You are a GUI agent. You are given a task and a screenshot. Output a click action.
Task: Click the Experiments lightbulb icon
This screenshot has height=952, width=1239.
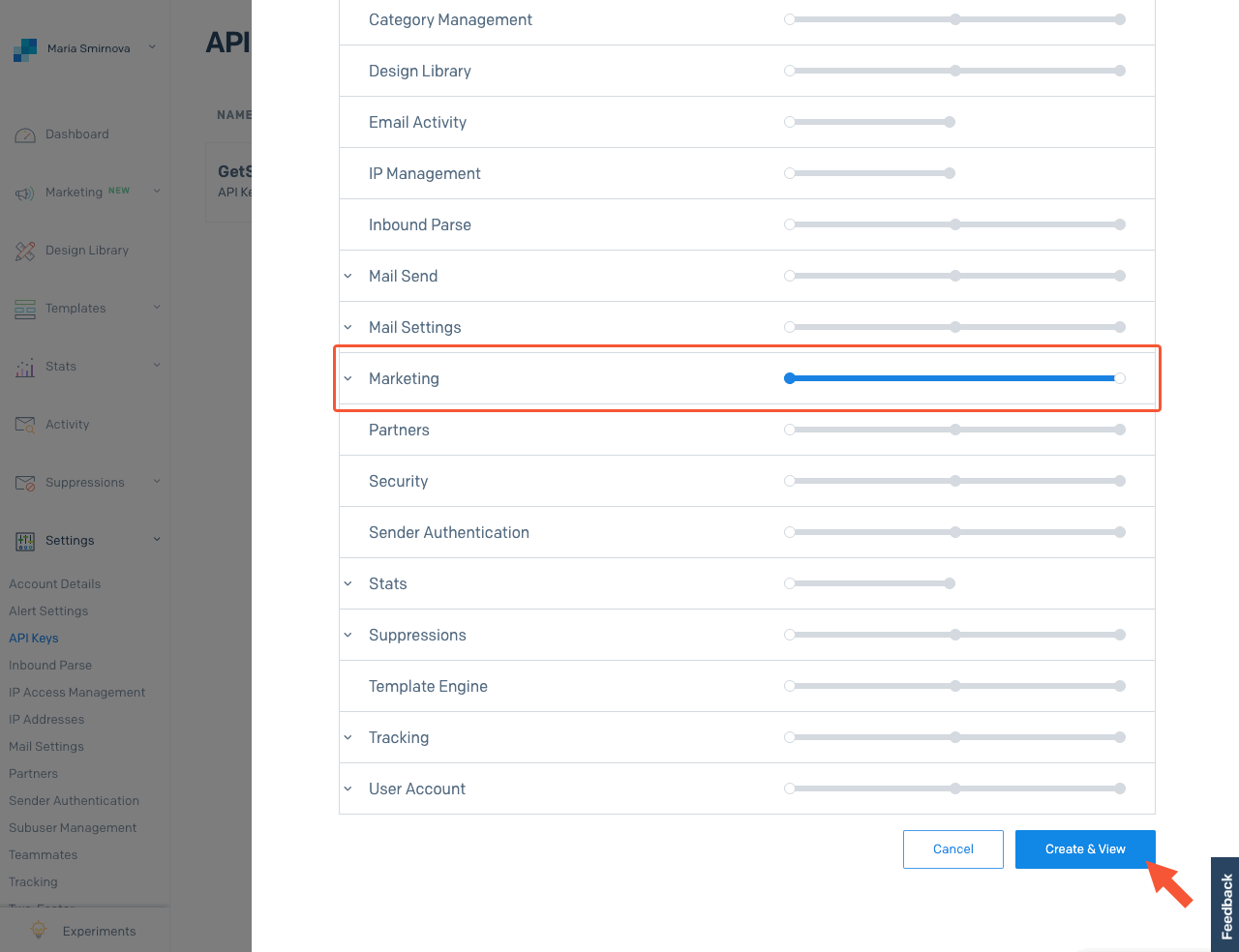click(39, 931)
